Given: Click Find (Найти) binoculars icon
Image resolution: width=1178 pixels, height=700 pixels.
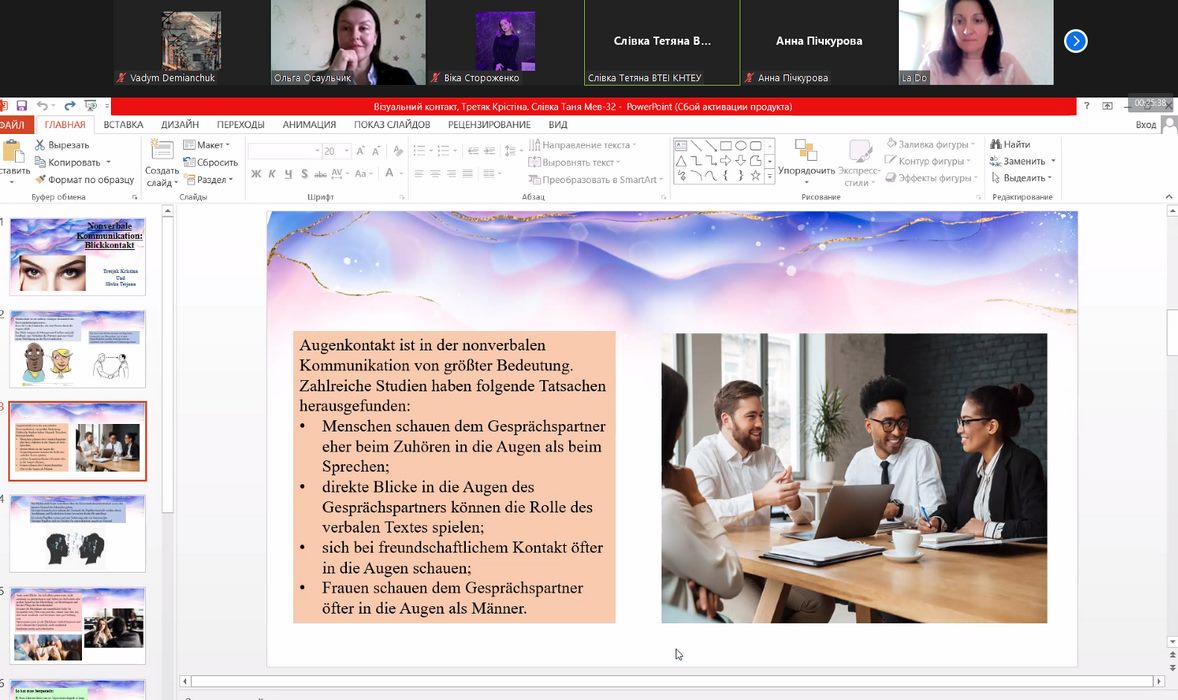Looking at the screenshot, I should click(x=1010, y=145).
